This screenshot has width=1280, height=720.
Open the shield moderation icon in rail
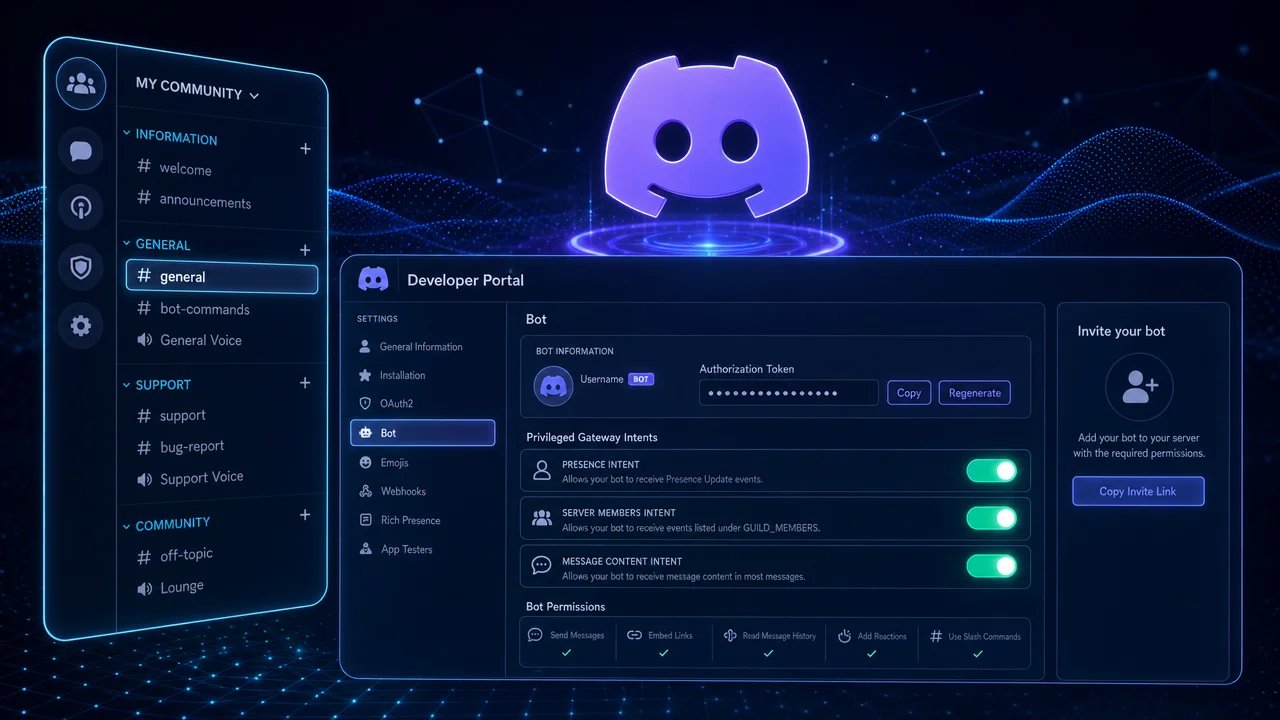click(80, 267)
